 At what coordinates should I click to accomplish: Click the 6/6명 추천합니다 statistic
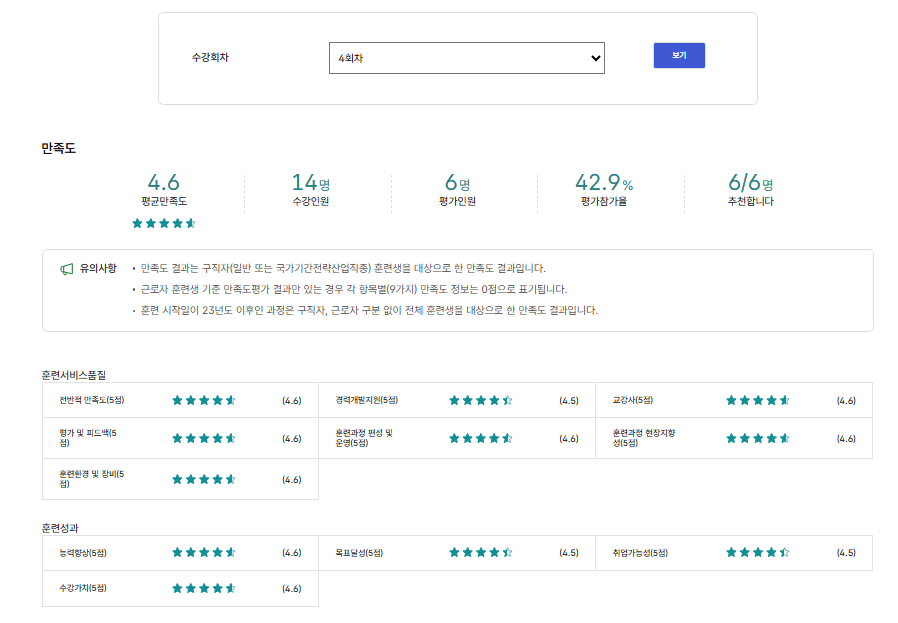(x=750, y=183)
